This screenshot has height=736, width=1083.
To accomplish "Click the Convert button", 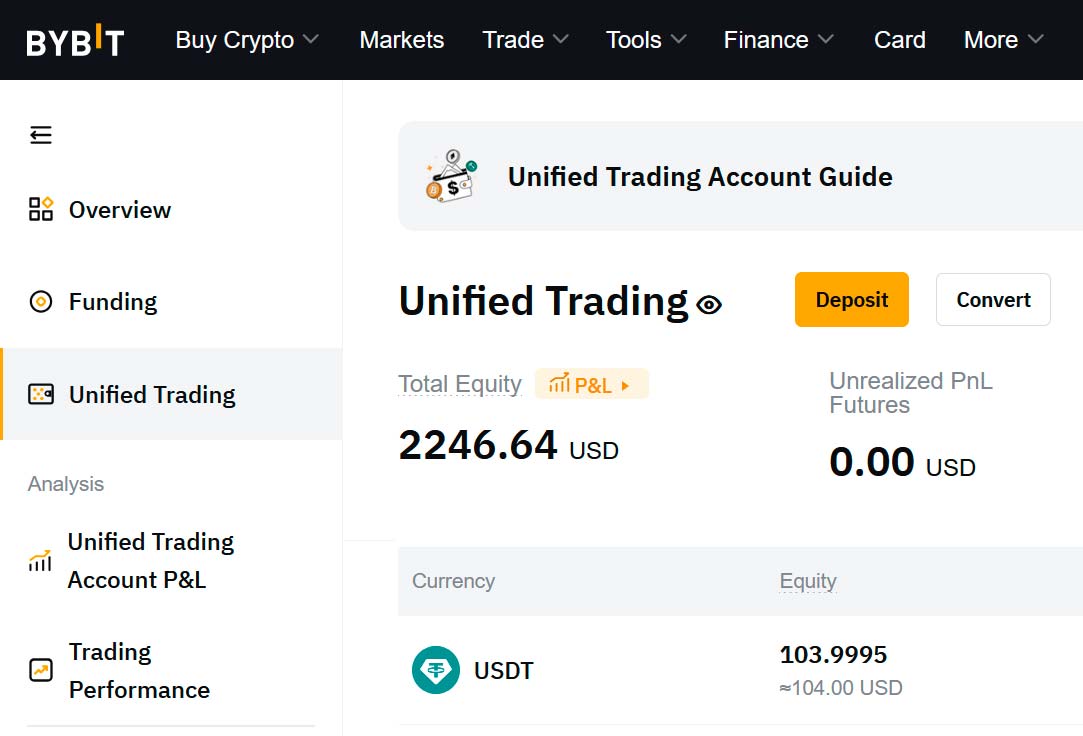I will tap(993, 300).
